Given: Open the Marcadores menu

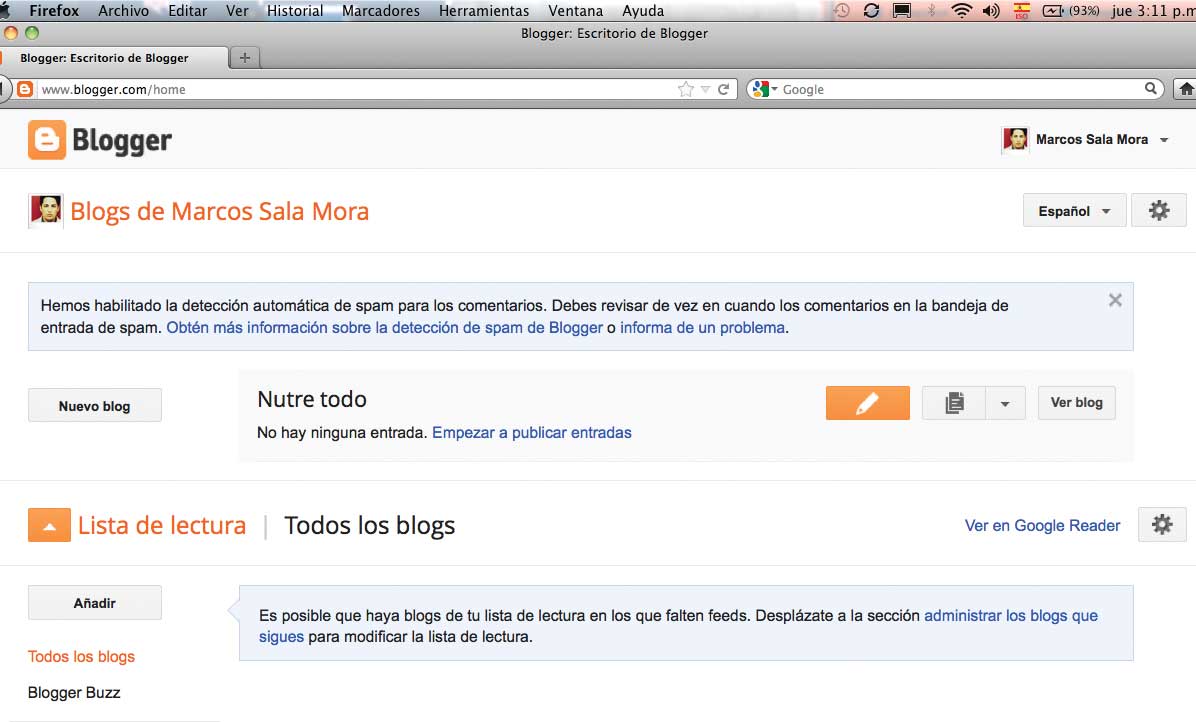Looking at the screenshot, I should click(x=380, y=11).
